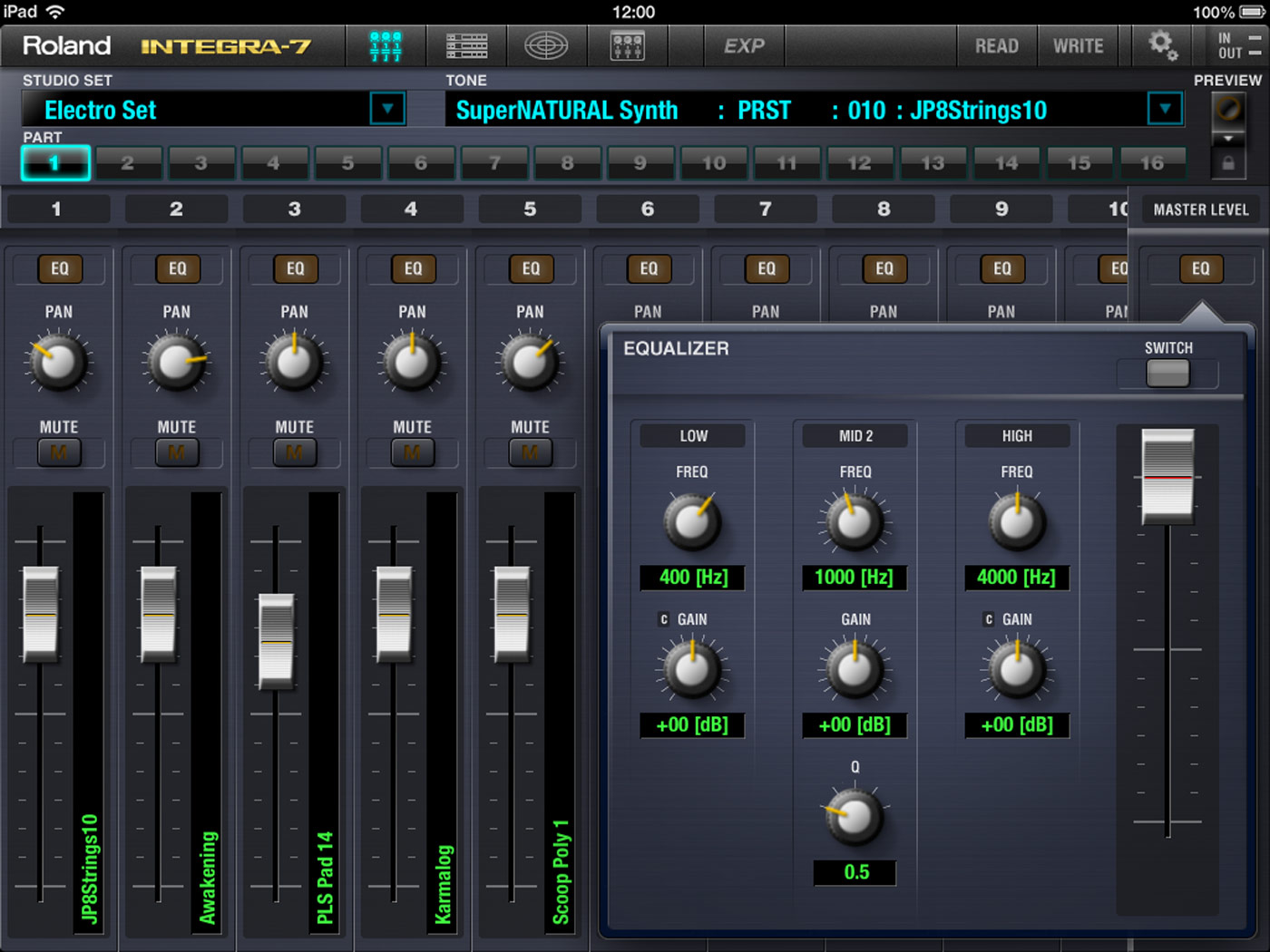Open the EQ for channel 8
Image resolution: width=1270 pixels, height=952 pixels.
[884, 268]
